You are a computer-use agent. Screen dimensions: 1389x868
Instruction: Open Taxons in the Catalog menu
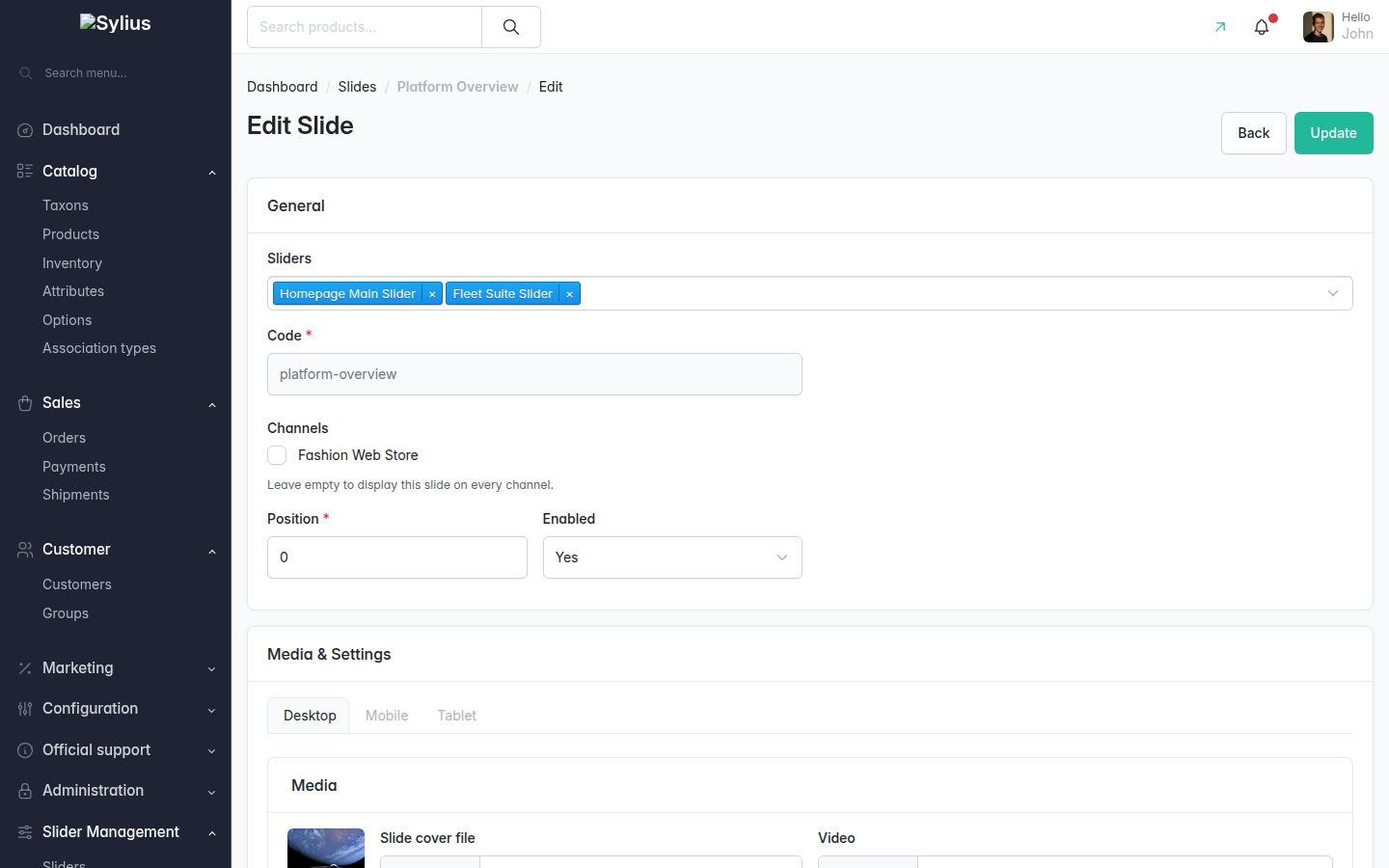[x=66, y=205]
